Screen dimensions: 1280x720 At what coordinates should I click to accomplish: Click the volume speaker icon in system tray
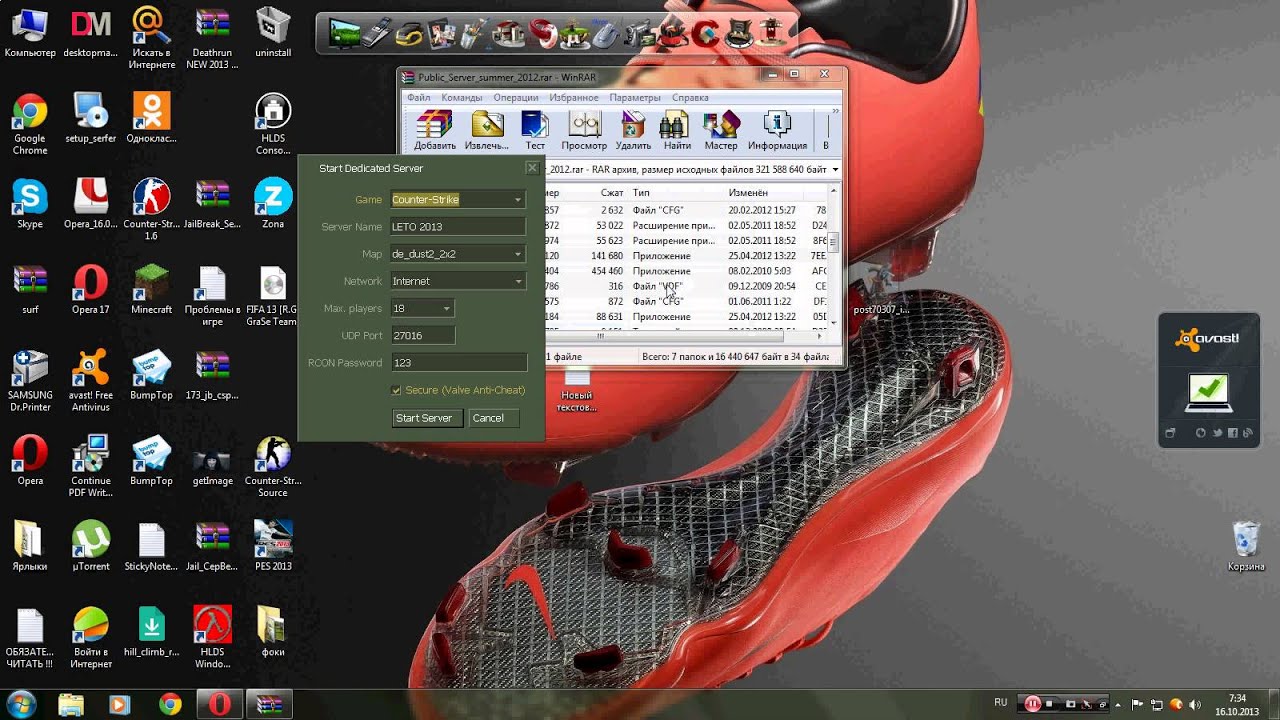[x=1194, y=703]
